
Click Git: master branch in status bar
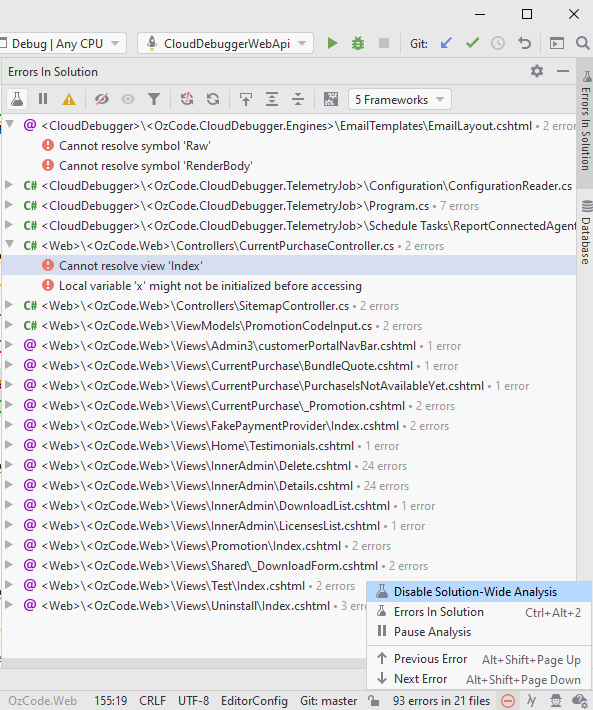tap(329, 701)
